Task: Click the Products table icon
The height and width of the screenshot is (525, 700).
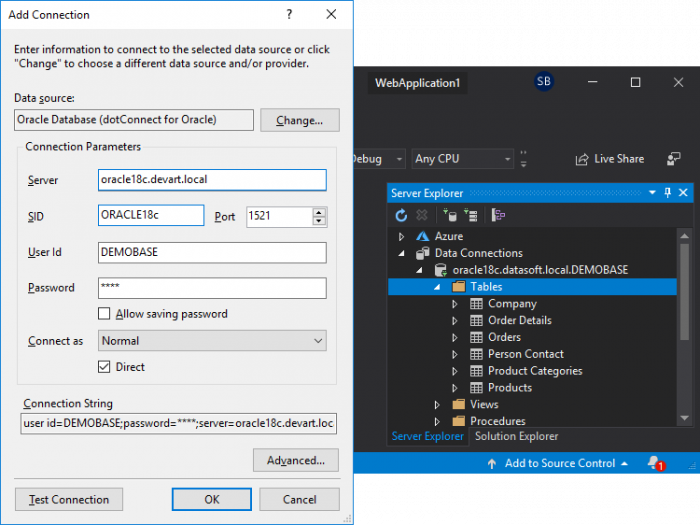Action: click(x=476, y=388)
